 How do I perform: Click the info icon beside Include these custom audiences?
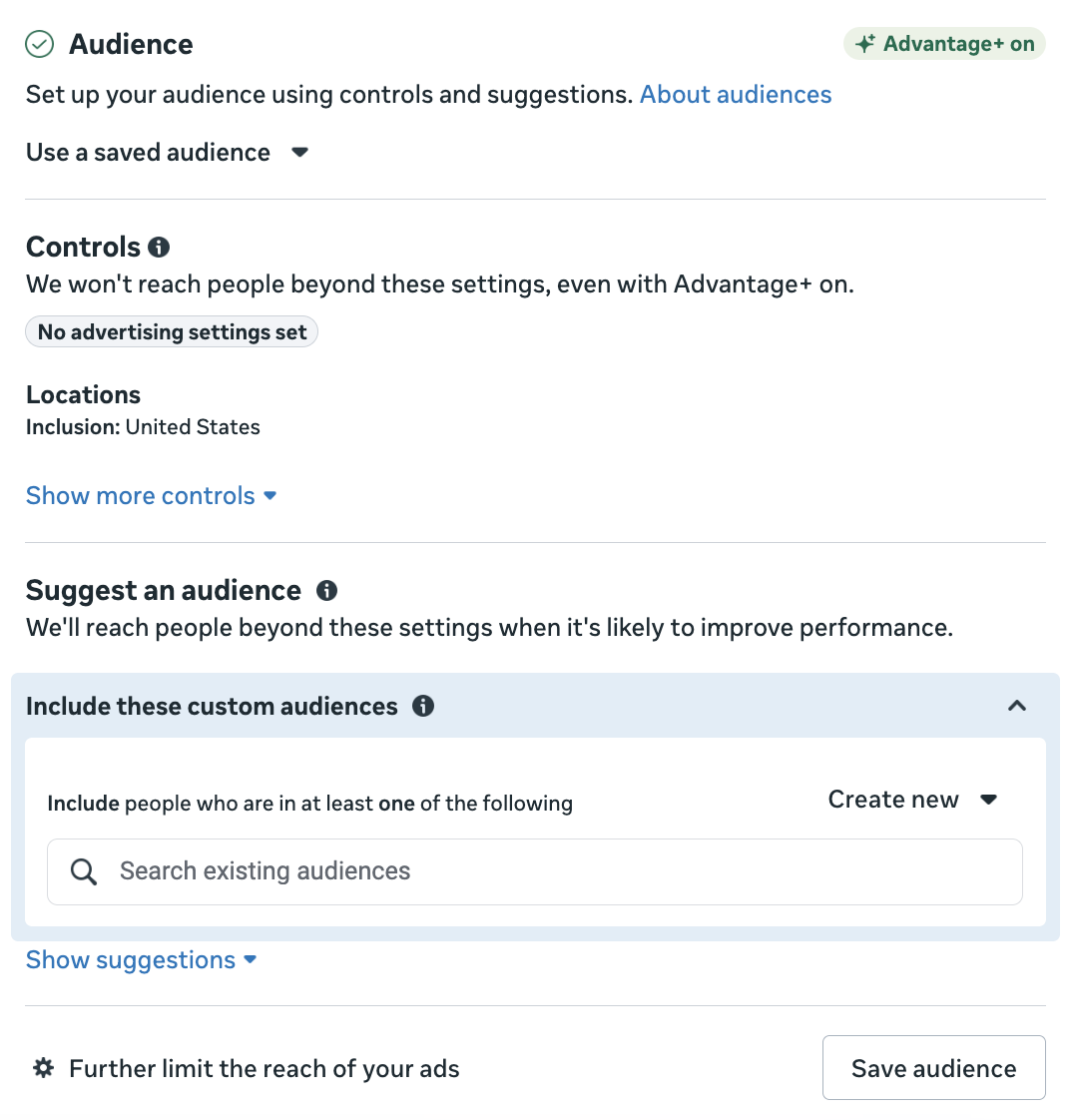pyautogui.click(x=423, y=707)
